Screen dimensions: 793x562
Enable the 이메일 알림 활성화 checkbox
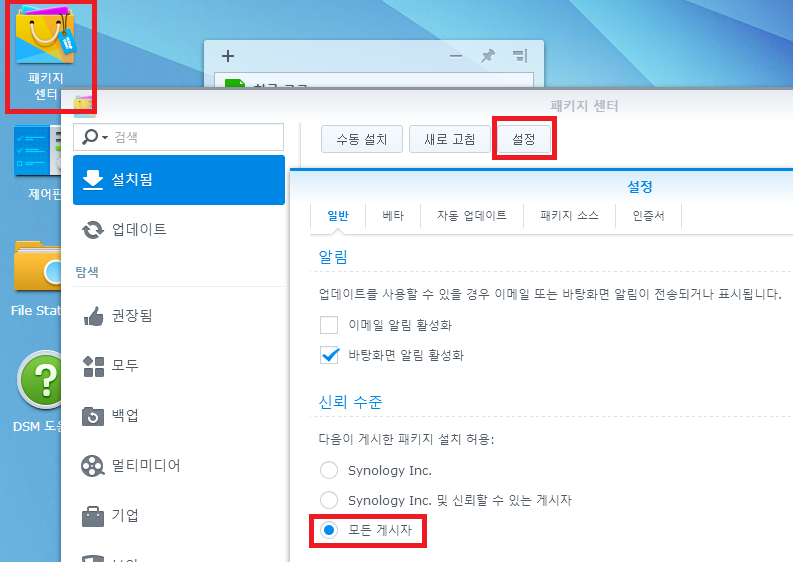tap(329, 325)
